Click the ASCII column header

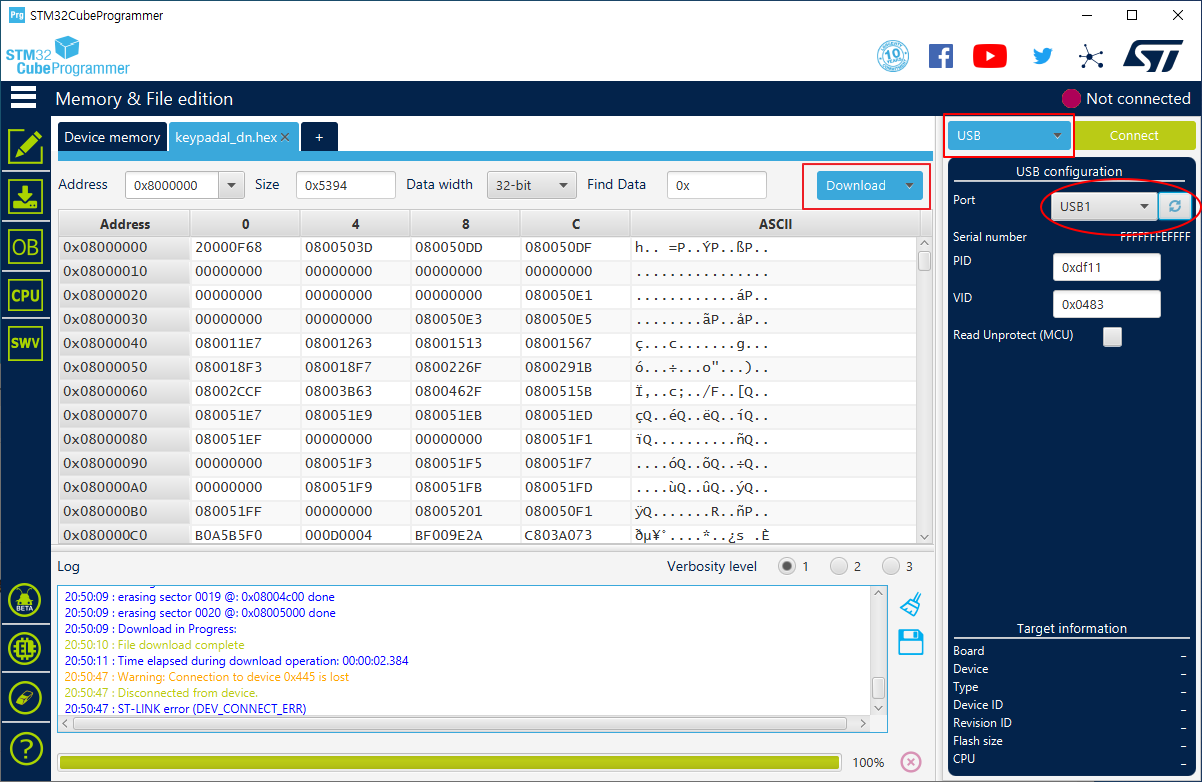[776, 224]
